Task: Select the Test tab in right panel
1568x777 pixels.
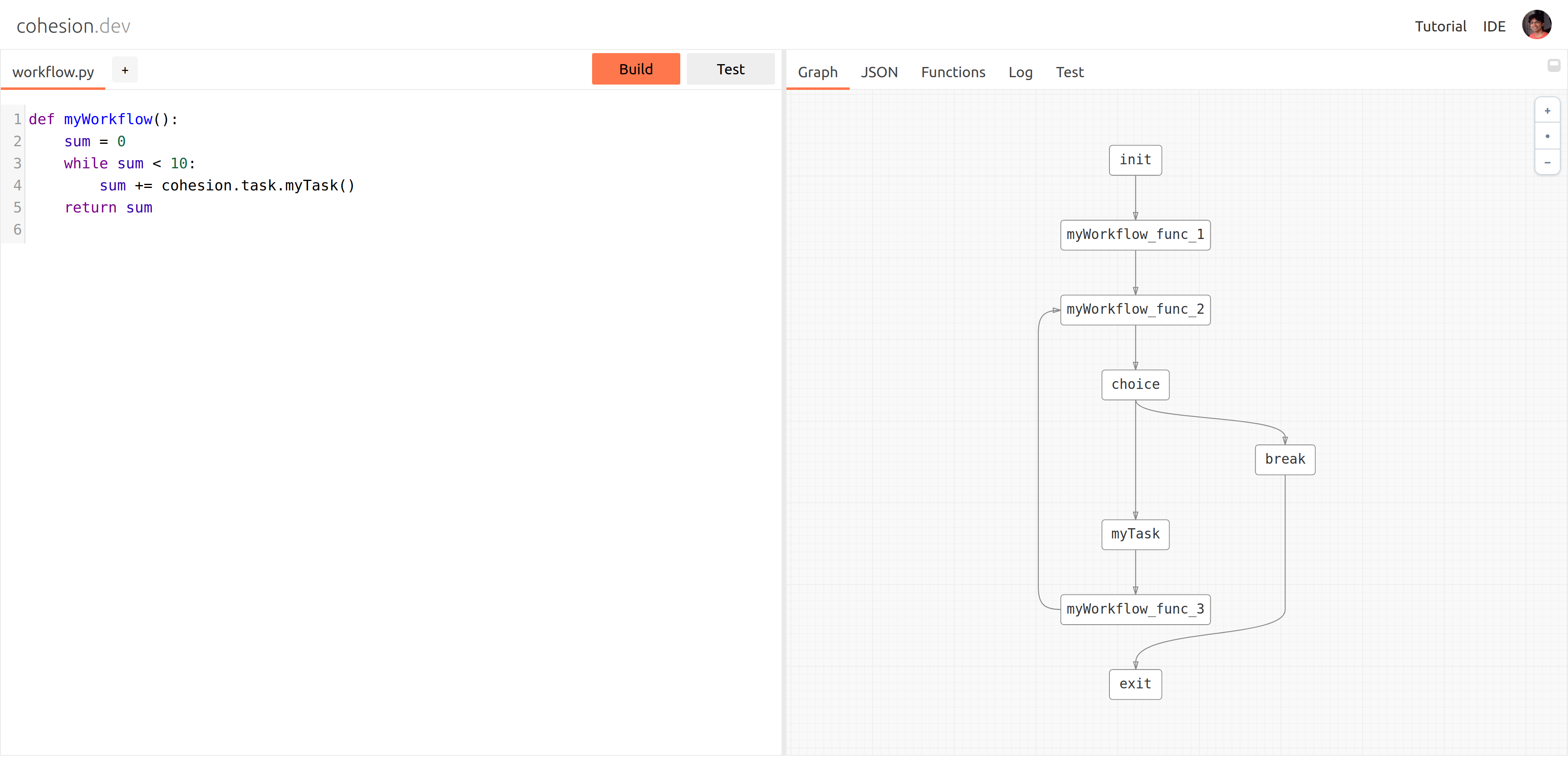Action: coord(1069,72)
